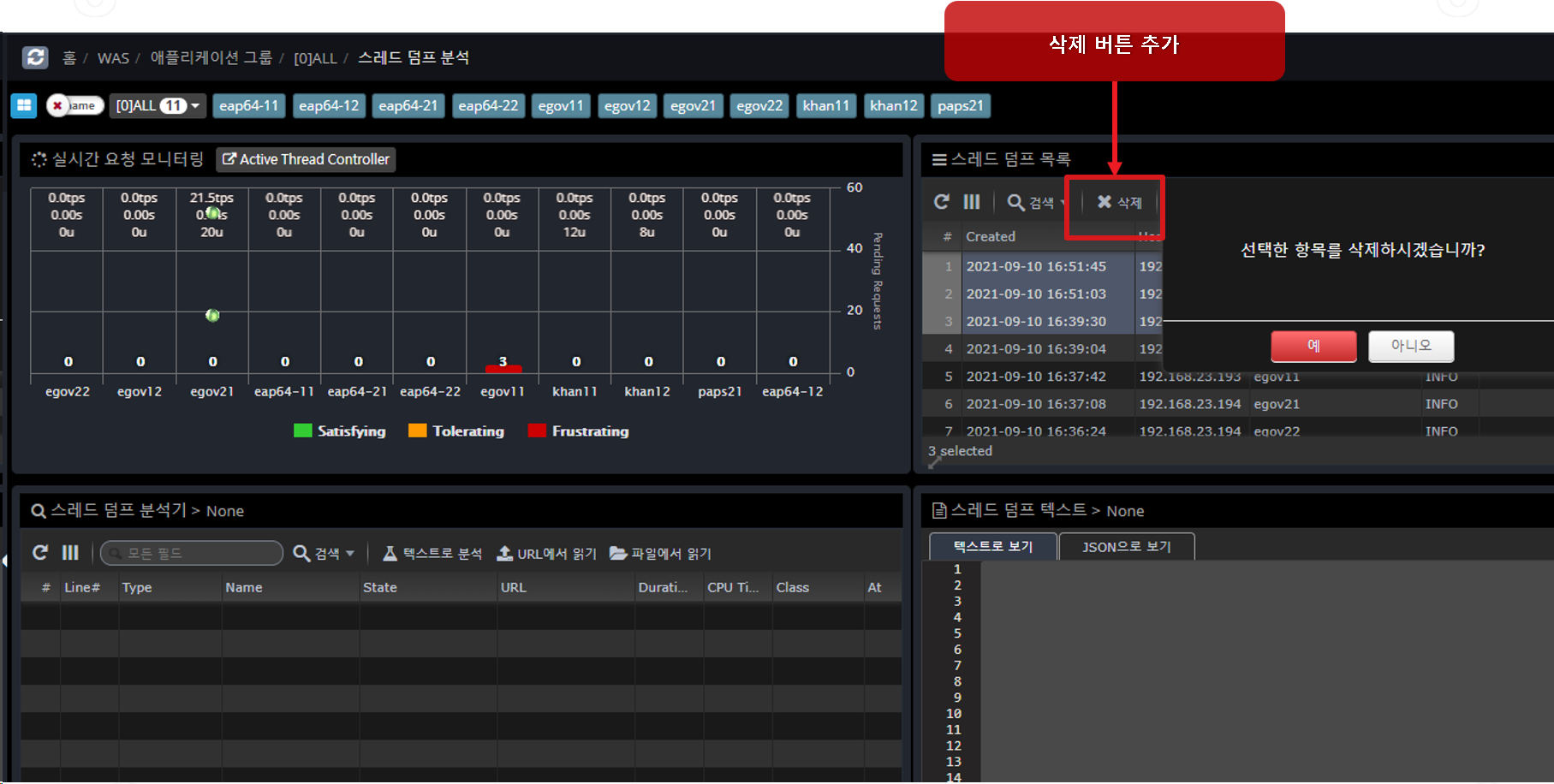Refresh the thread dump analyzer table
Viewport: 1554px width, 784px height.
pyautogui.click(x=40, y=553)
